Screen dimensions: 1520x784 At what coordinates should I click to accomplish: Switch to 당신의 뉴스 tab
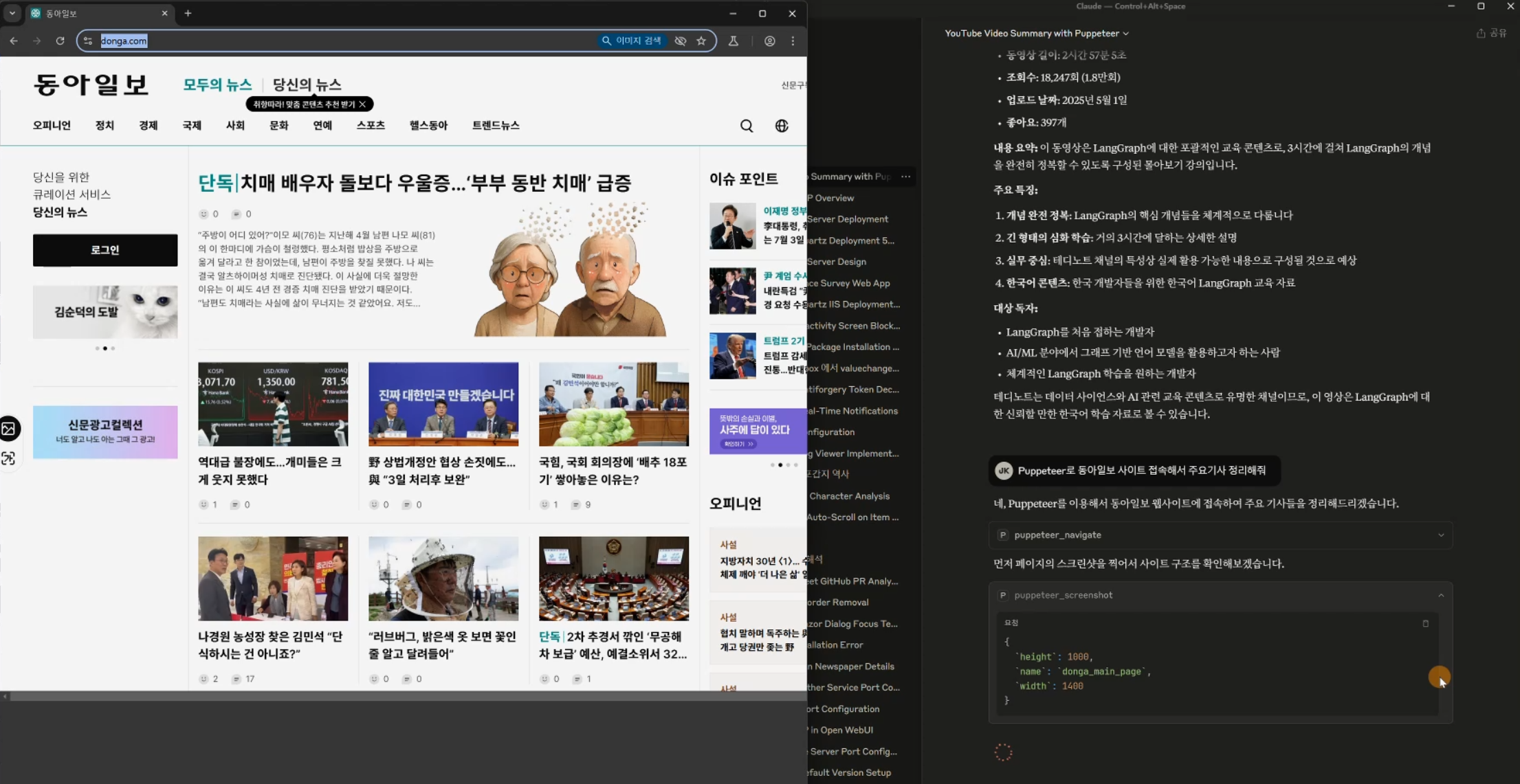tap(307, 85)
